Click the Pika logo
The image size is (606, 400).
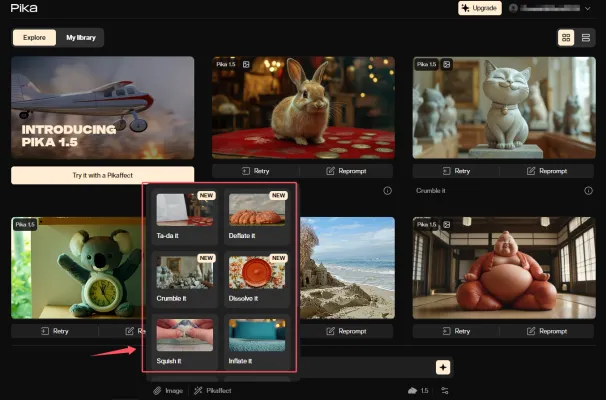(24, 9)
